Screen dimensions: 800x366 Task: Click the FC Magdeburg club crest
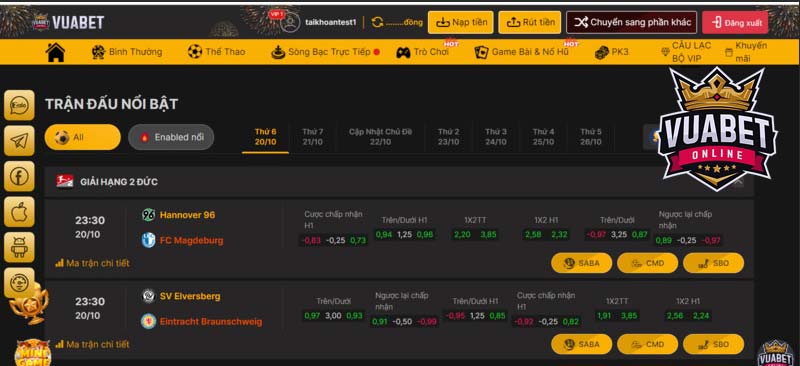[148, 240]
